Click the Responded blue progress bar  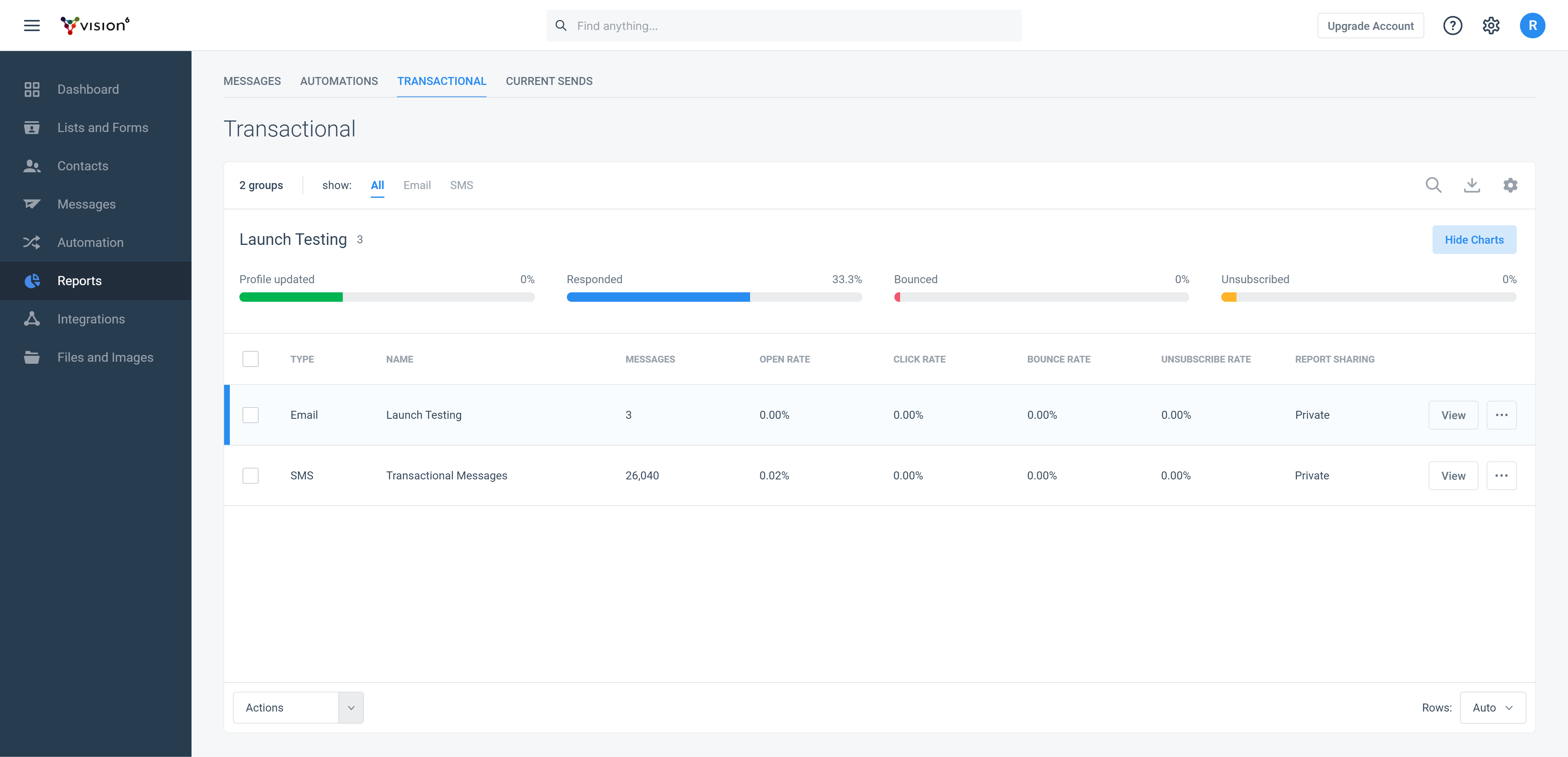click(714, 297)
